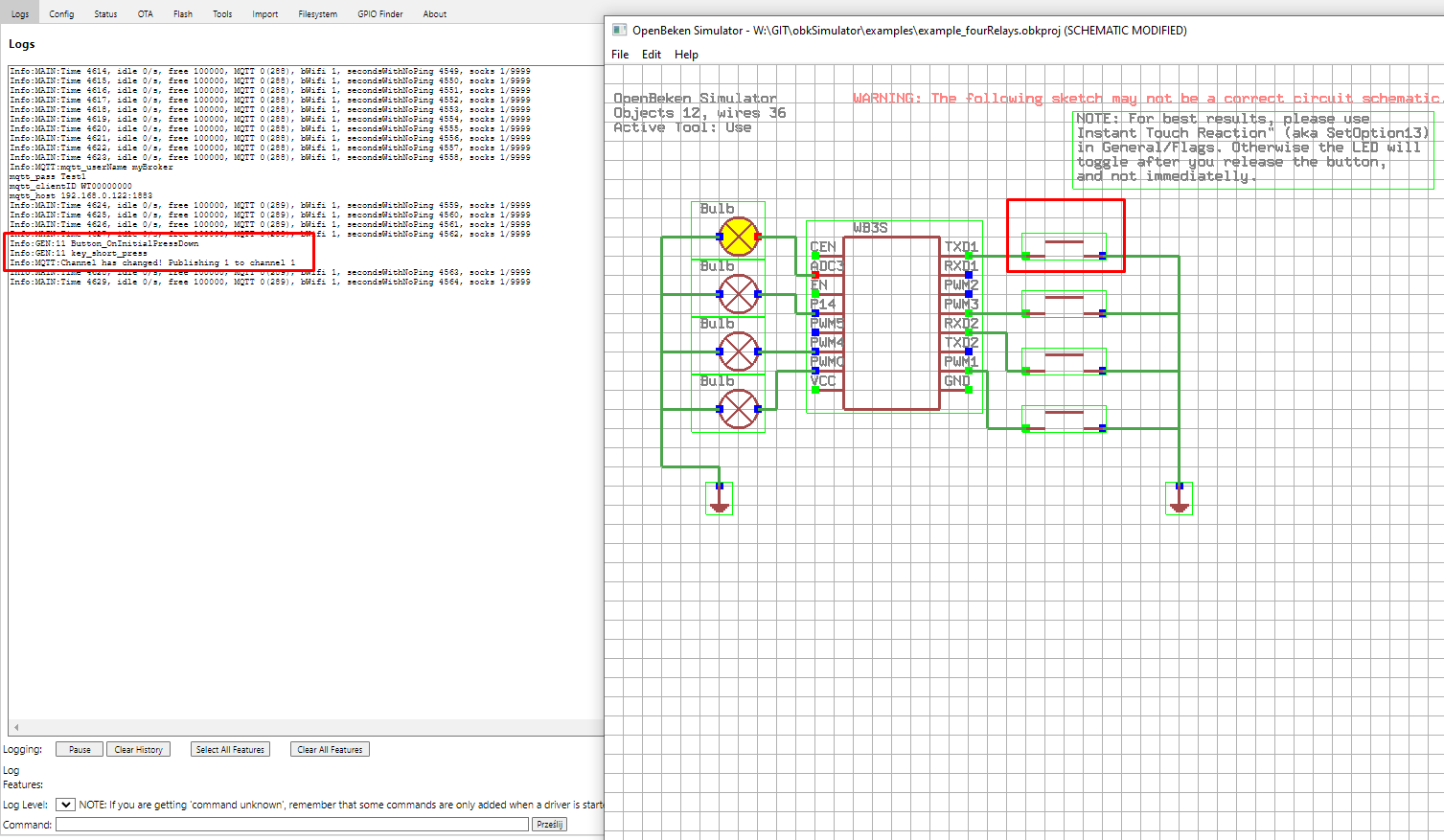Screen dimensions: 1444x840
Task: Open the simulator Help menu
Action: pos(686,55)
